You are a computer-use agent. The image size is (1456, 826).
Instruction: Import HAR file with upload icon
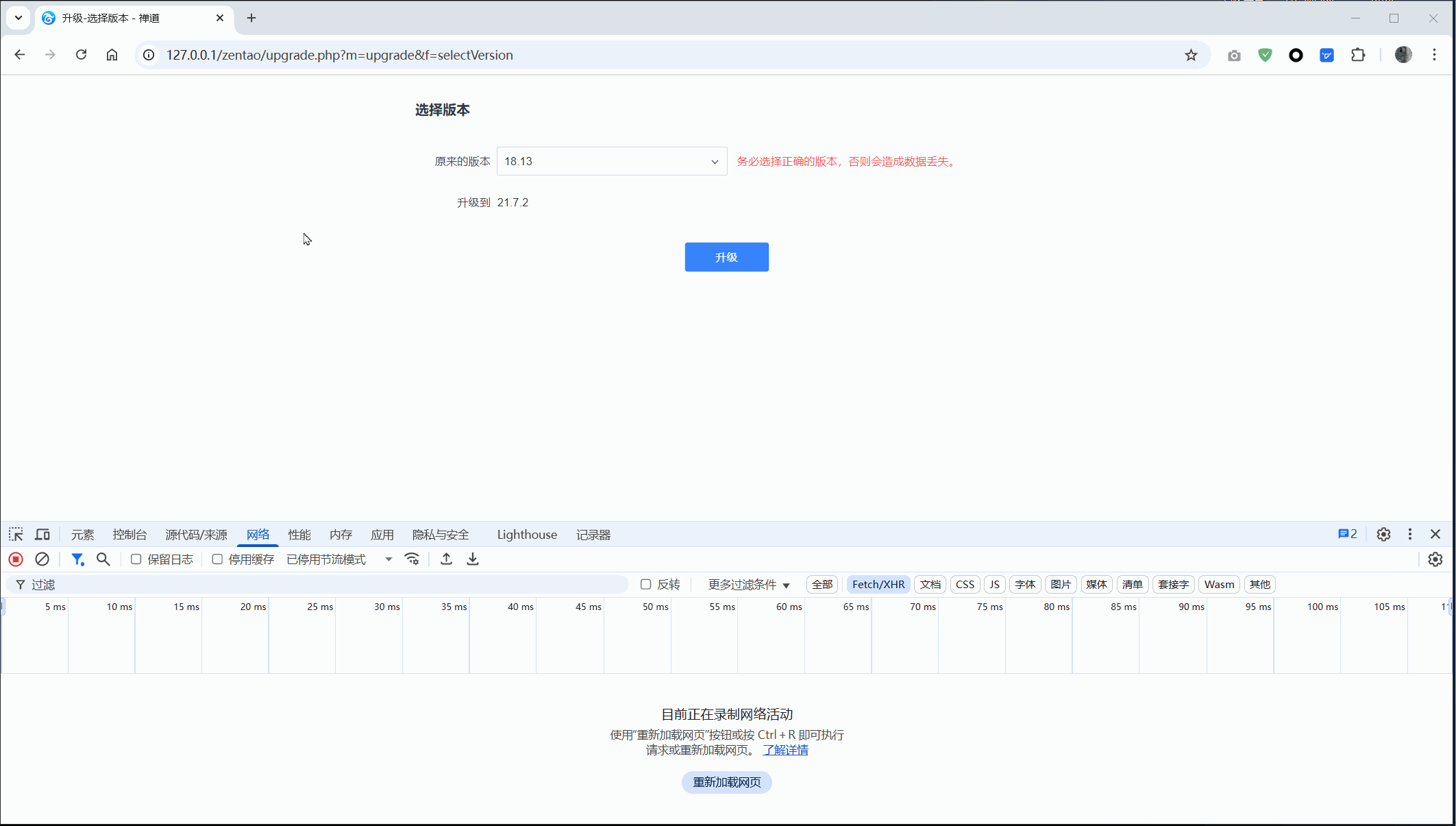[x=446, y=559]
